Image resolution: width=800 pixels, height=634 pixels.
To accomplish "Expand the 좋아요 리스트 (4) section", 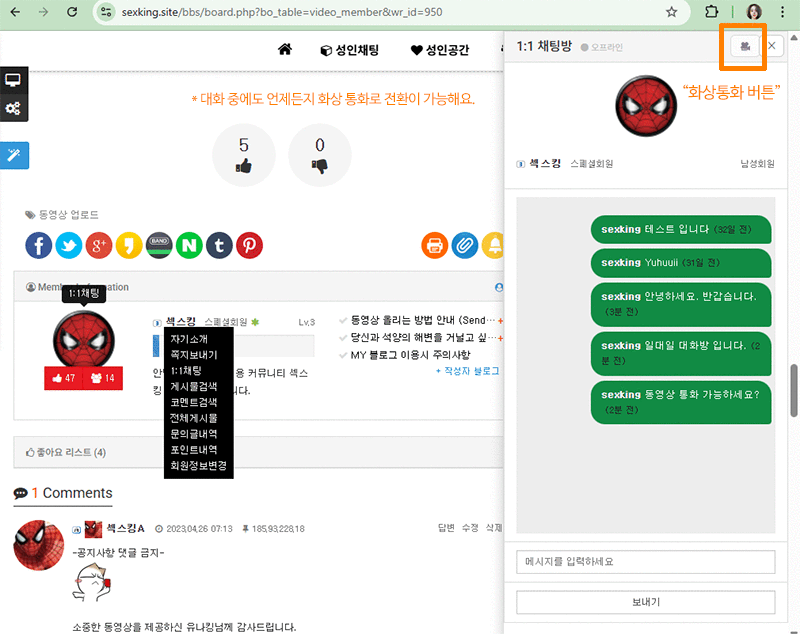I will pos(66,452).
